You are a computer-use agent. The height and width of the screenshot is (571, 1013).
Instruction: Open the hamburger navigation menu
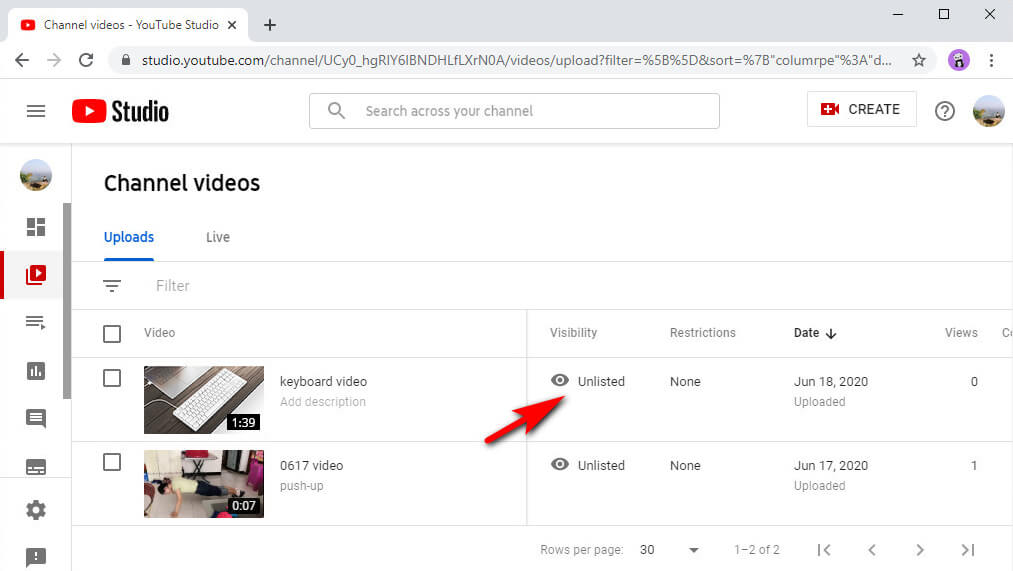(36, 111)
